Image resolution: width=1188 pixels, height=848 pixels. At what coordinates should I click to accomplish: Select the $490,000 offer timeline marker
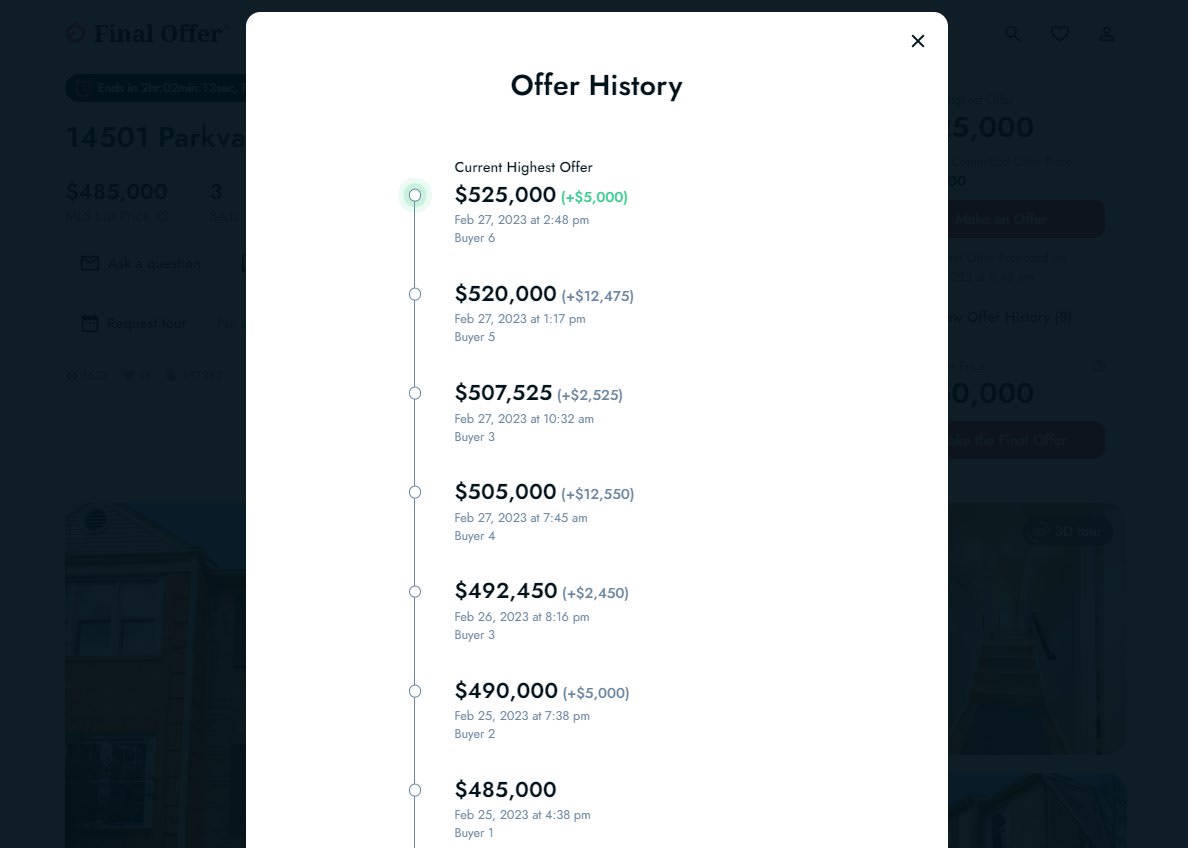(415, 691)
